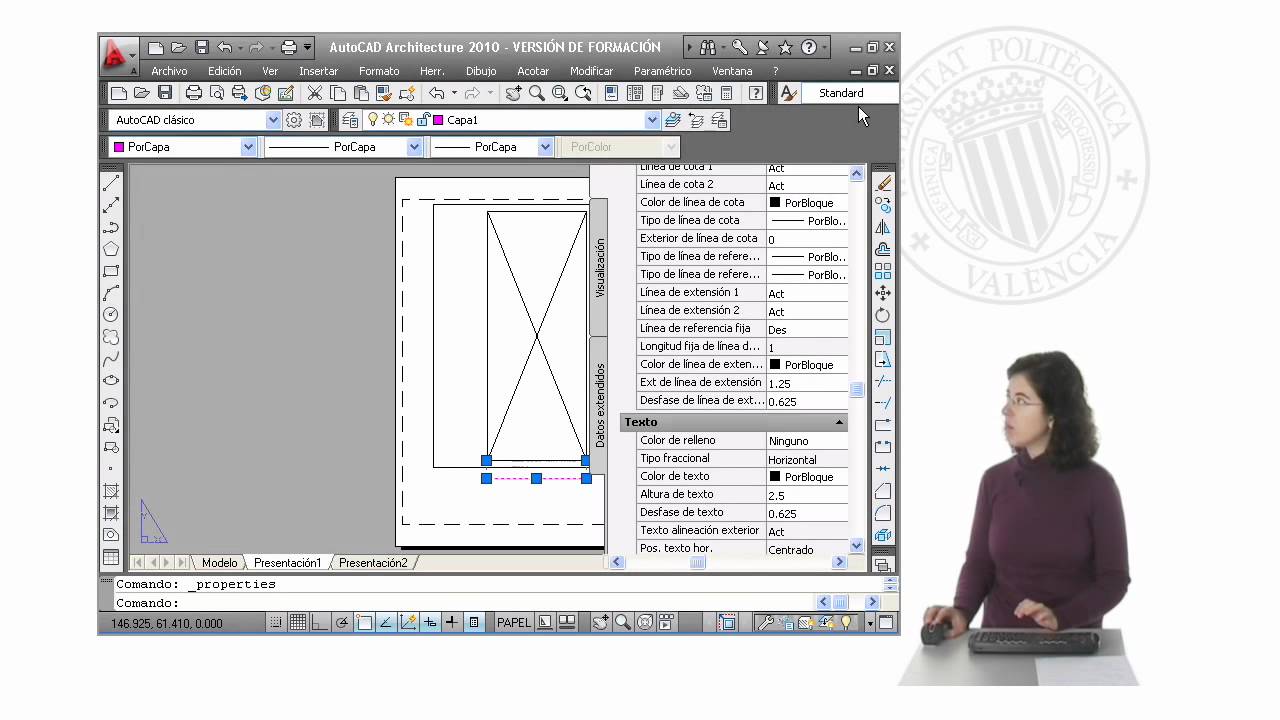The width and height of the screenshot is (1280, 720).
Task: Select the Arc draw tool
Action: [111, 293]
